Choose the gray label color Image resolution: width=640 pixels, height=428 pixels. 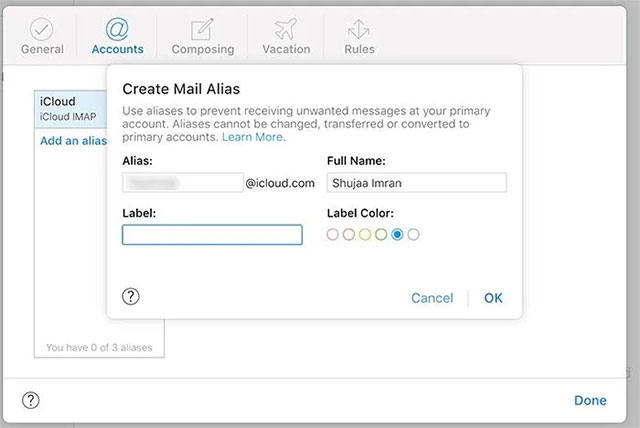413,234
